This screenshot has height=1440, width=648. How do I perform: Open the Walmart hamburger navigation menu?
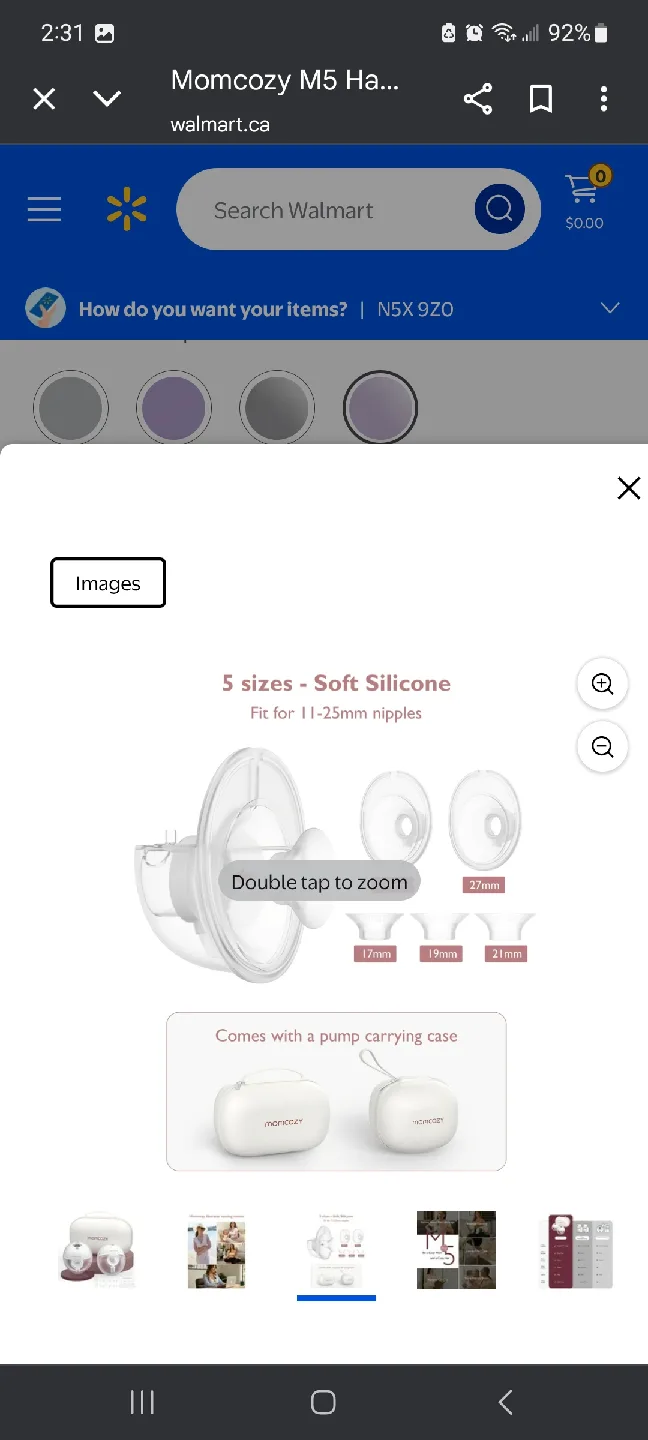tap(44, 209)
